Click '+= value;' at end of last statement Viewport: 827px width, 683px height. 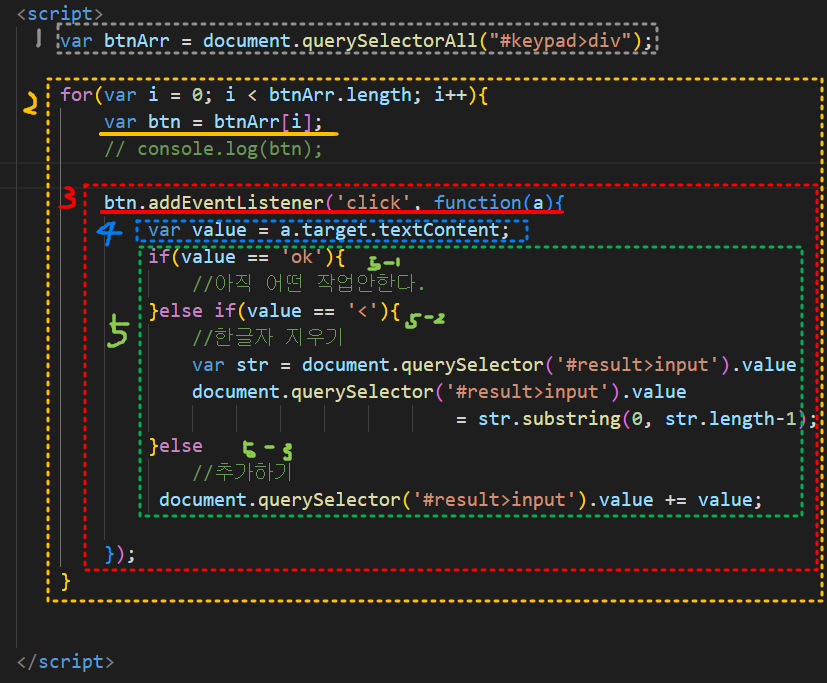click(714, 499)
